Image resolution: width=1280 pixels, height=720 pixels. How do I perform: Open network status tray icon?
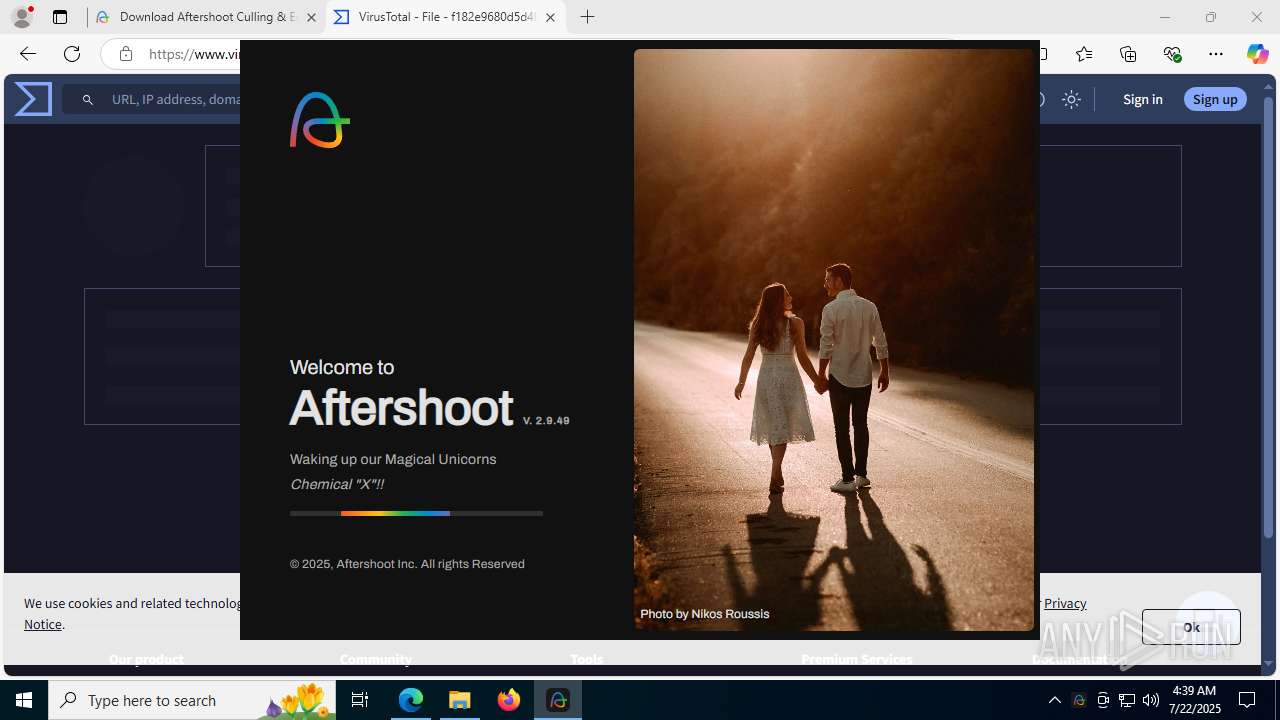tap(1127, 700)
